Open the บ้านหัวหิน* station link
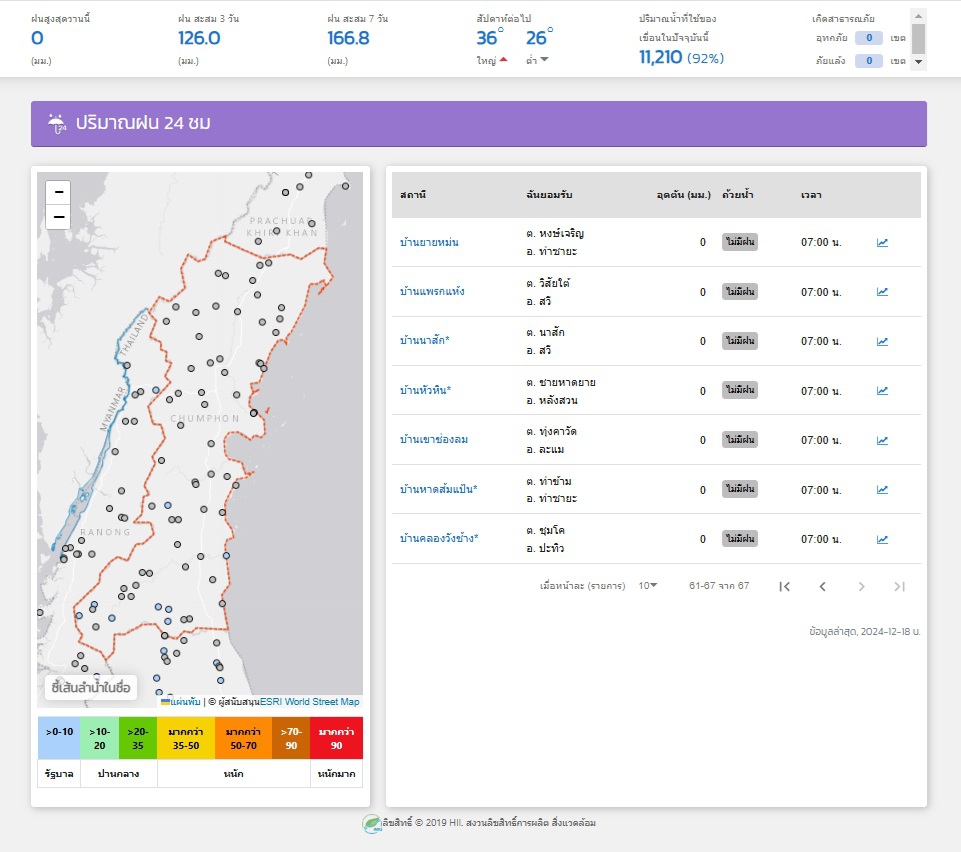 tap(425, 390)
